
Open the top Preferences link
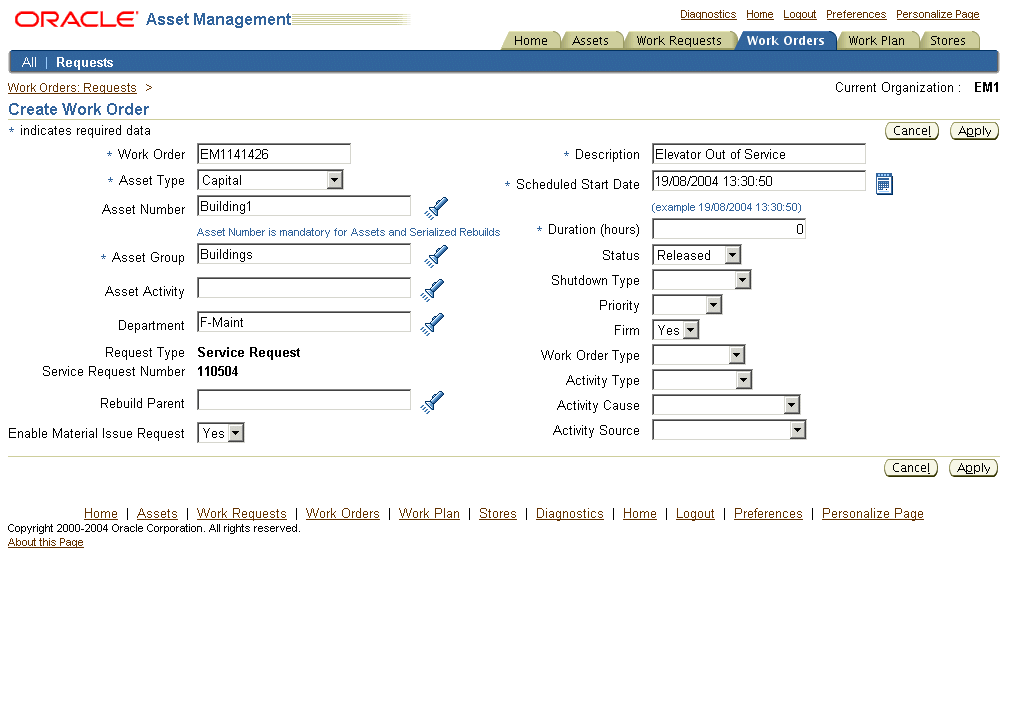tap(856, 14)
